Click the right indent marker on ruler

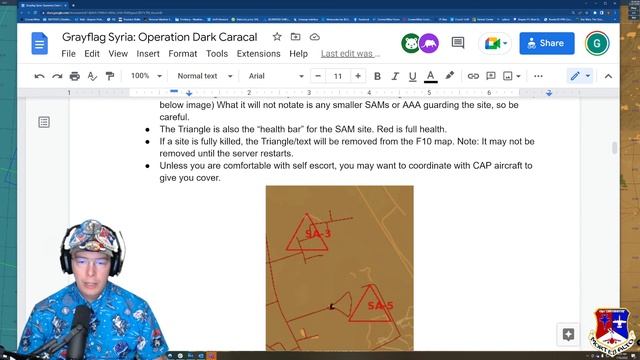point(549,93)
